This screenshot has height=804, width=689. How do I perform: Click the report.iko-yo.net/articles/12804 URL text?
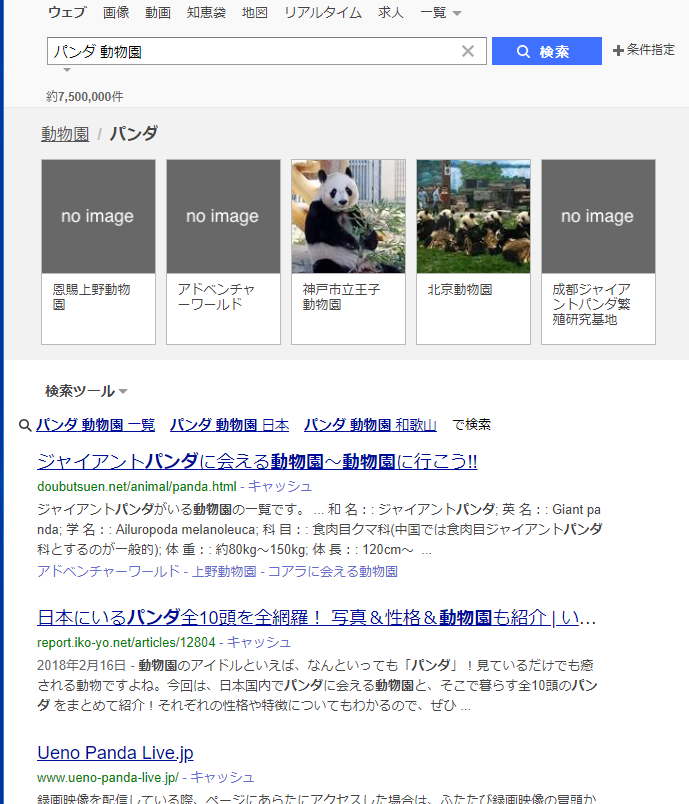pyautogui.click(x=126, y=642)
